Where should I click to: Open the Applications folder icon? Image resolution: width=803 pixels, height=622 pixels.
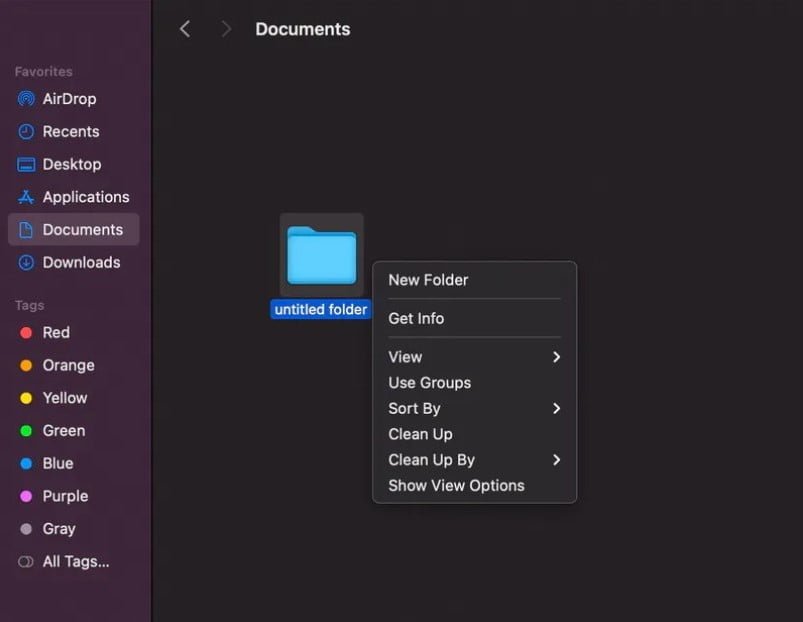pyautogui.click(x=26, y=197)
